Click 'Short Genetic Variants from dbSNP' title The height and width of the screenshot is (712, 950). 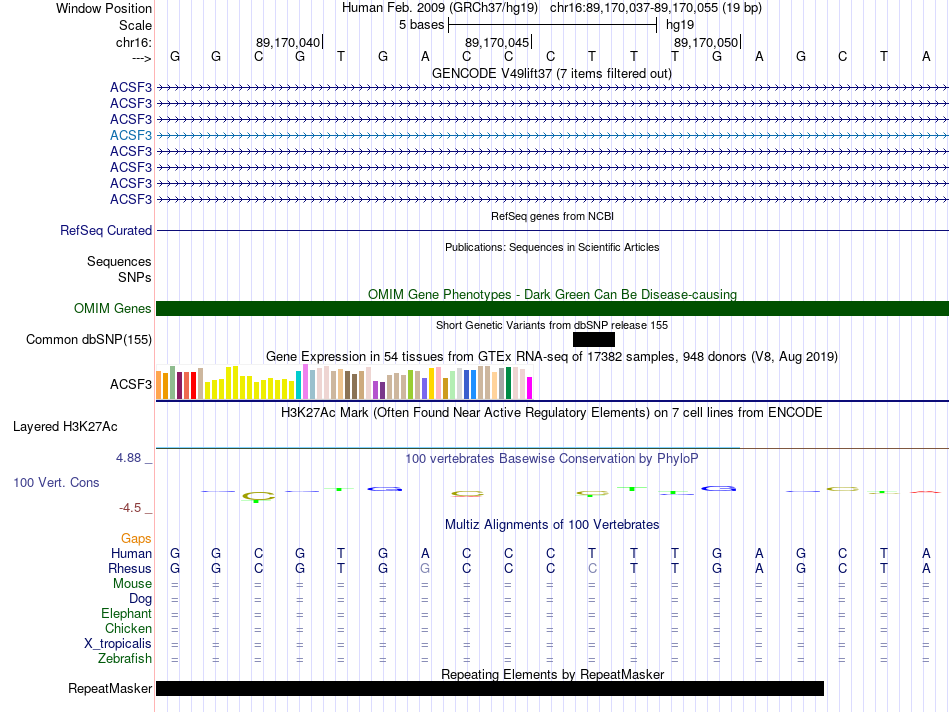pyautogui.click(x=552, y=325)
